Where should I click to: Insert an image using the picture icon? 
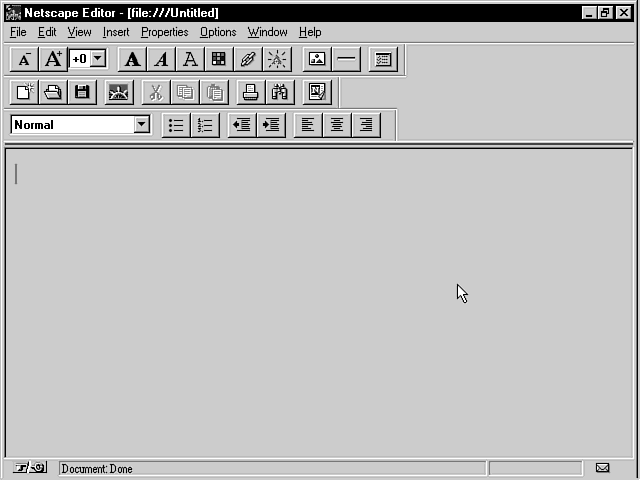tap(317, 60)
